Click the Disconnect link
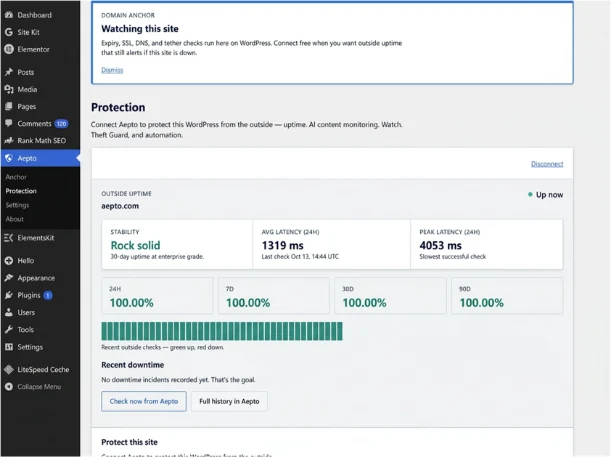The height and width of the screenshot is (457, 612). pyautogui.click(x=547, y=164)
